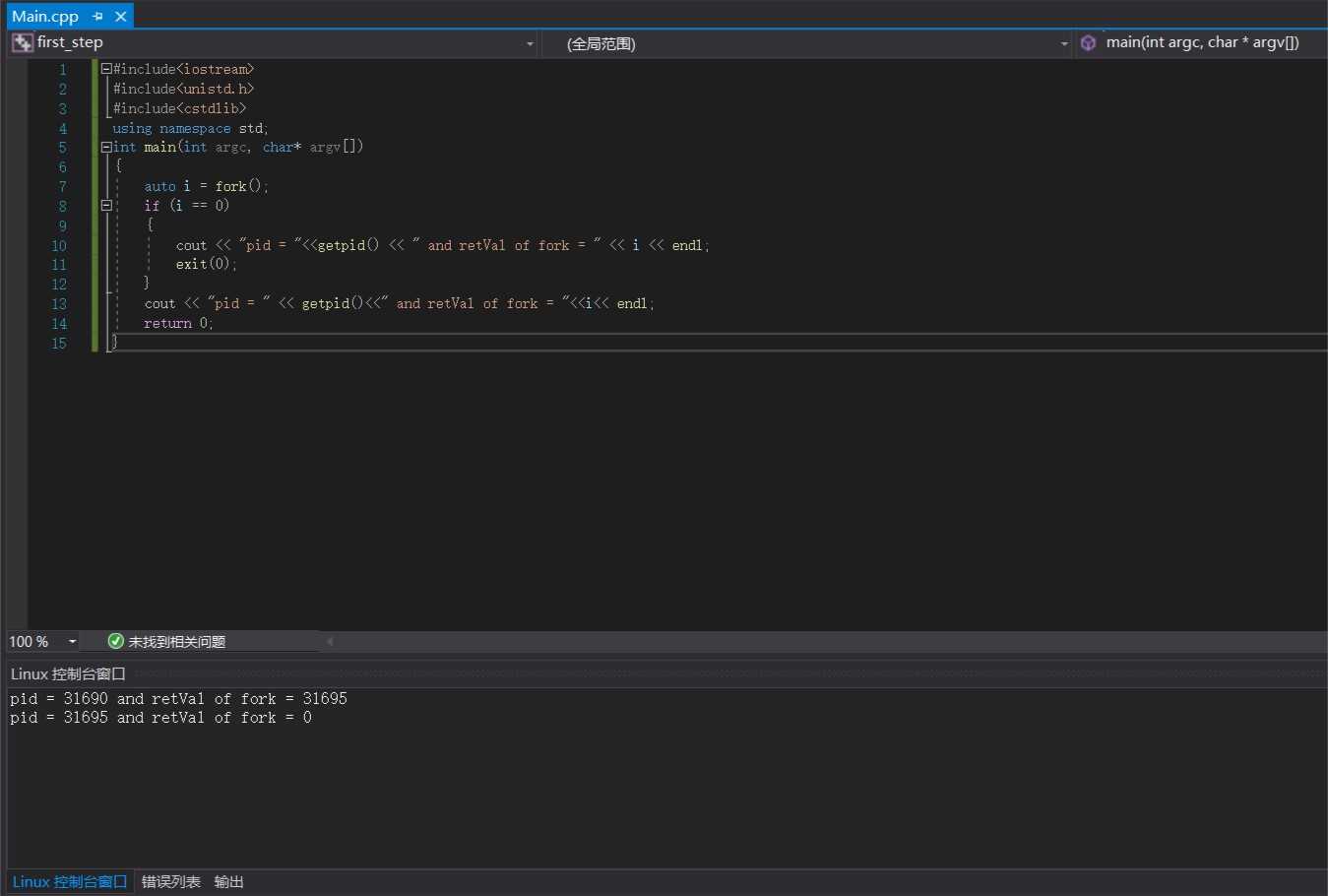1328x896 pixels.
Task: Collapse the if block on line 8
Action: (x=106, y=206)
